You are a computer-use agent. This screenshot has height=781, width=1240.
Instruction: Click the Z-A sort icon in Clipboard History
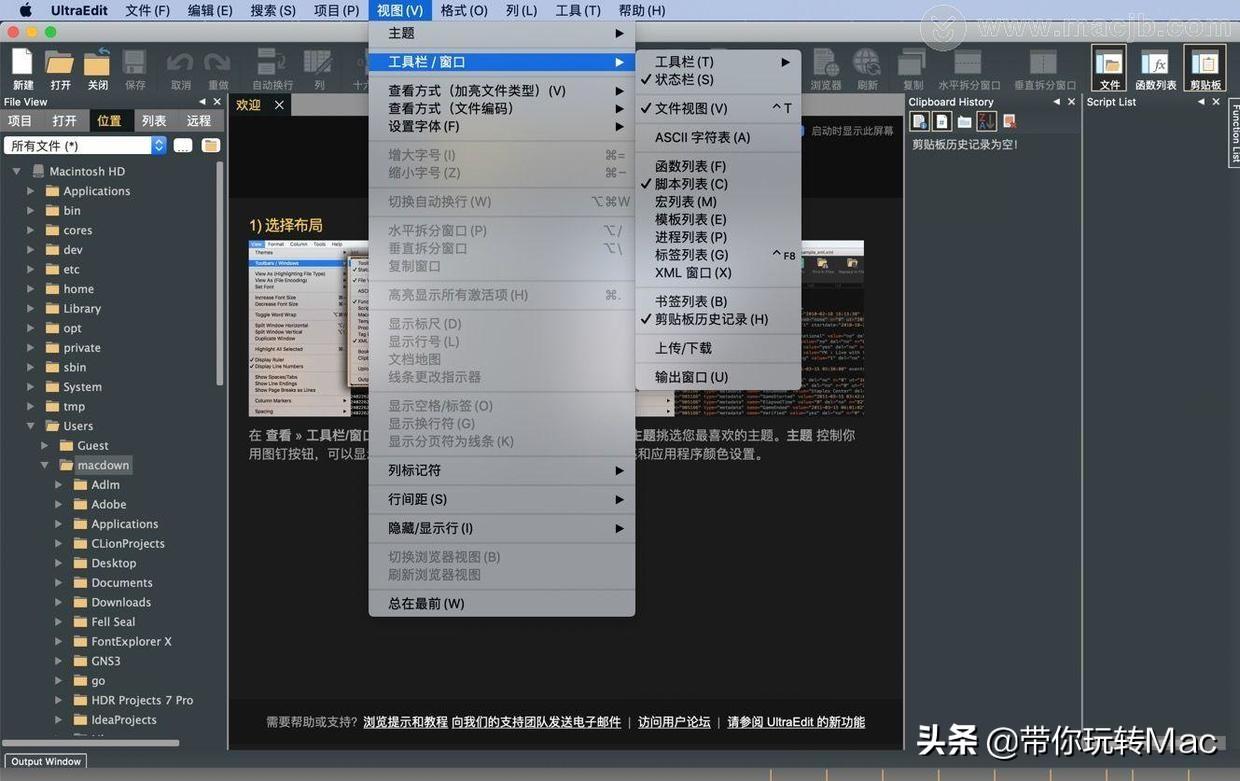click(x=987, y=121)
